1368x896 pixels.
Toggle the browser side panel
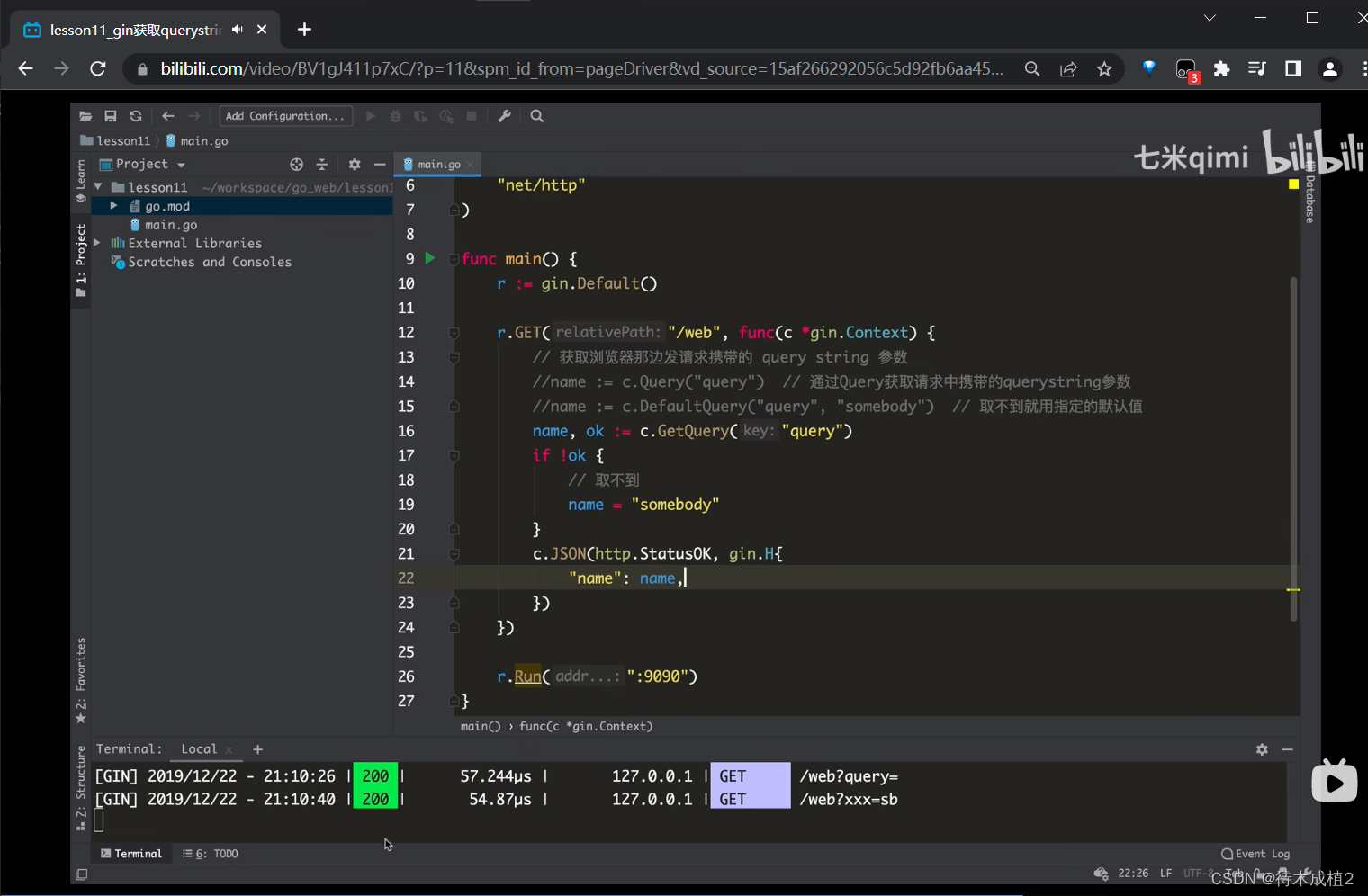pyautogui.click(x=1293, y=69)
